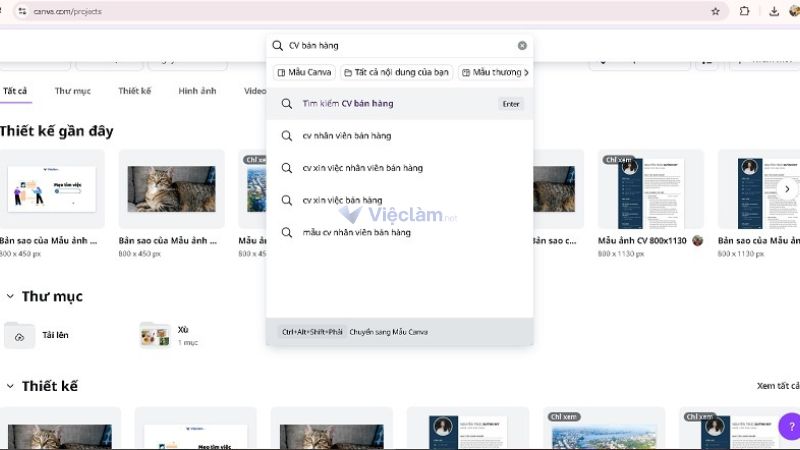Click the next arrow on recent designs carousel
The width and height of the screenshot is (800, 450).
(x=787, y=189)
